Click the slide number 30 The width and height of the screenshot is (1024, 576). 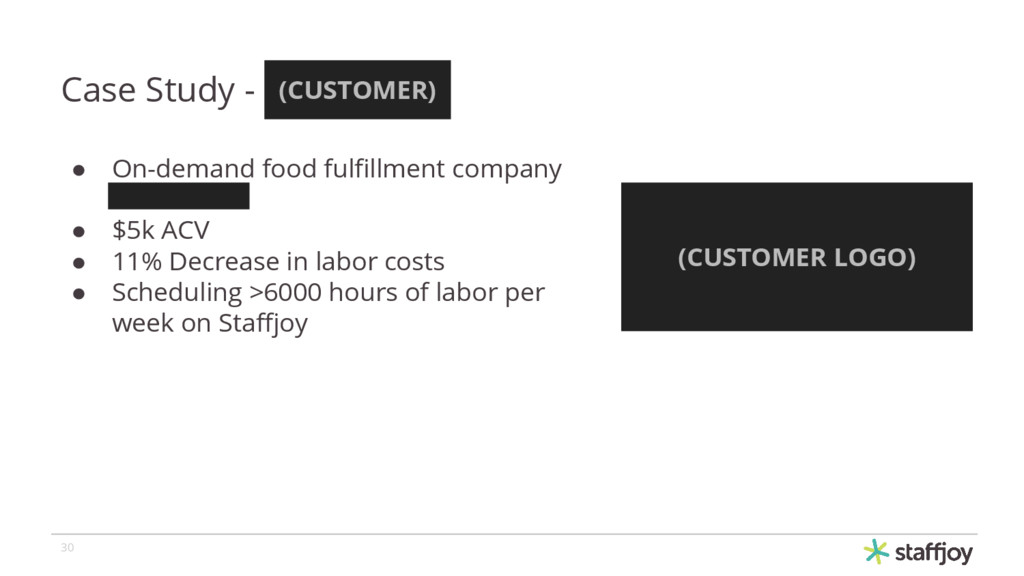click(x=67, y=547)
